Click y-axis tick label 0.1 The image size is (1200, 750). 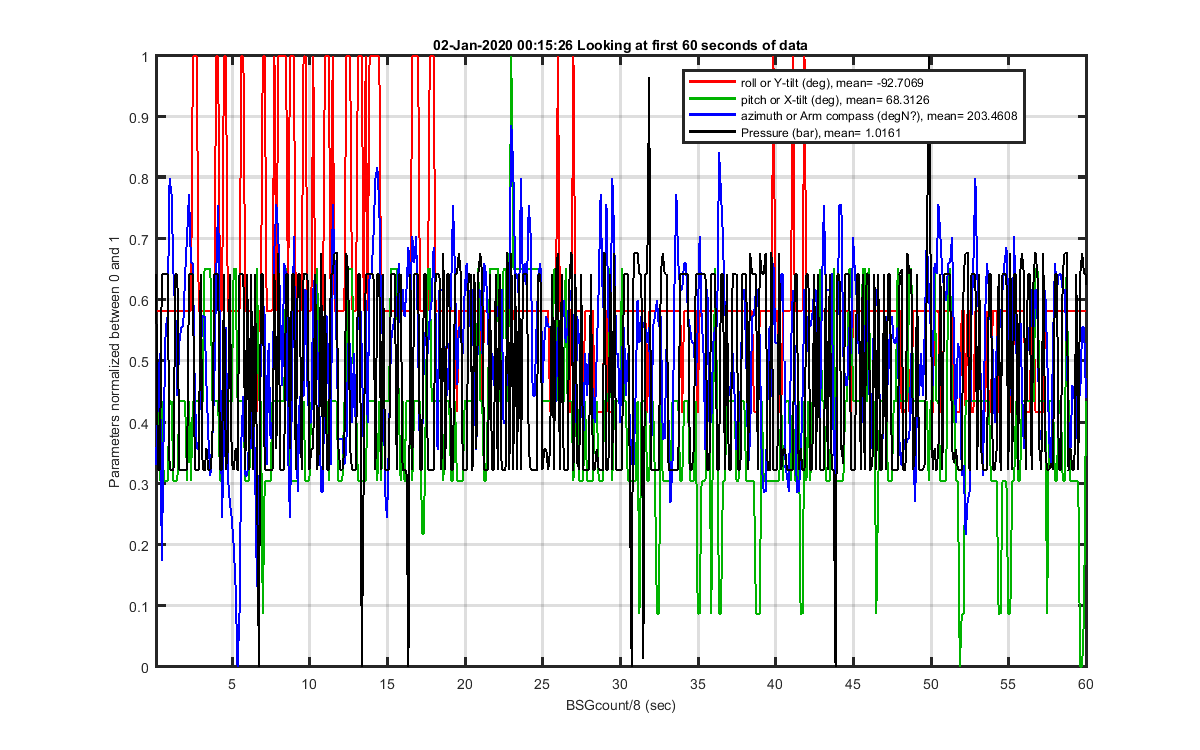tap(139, 606)
